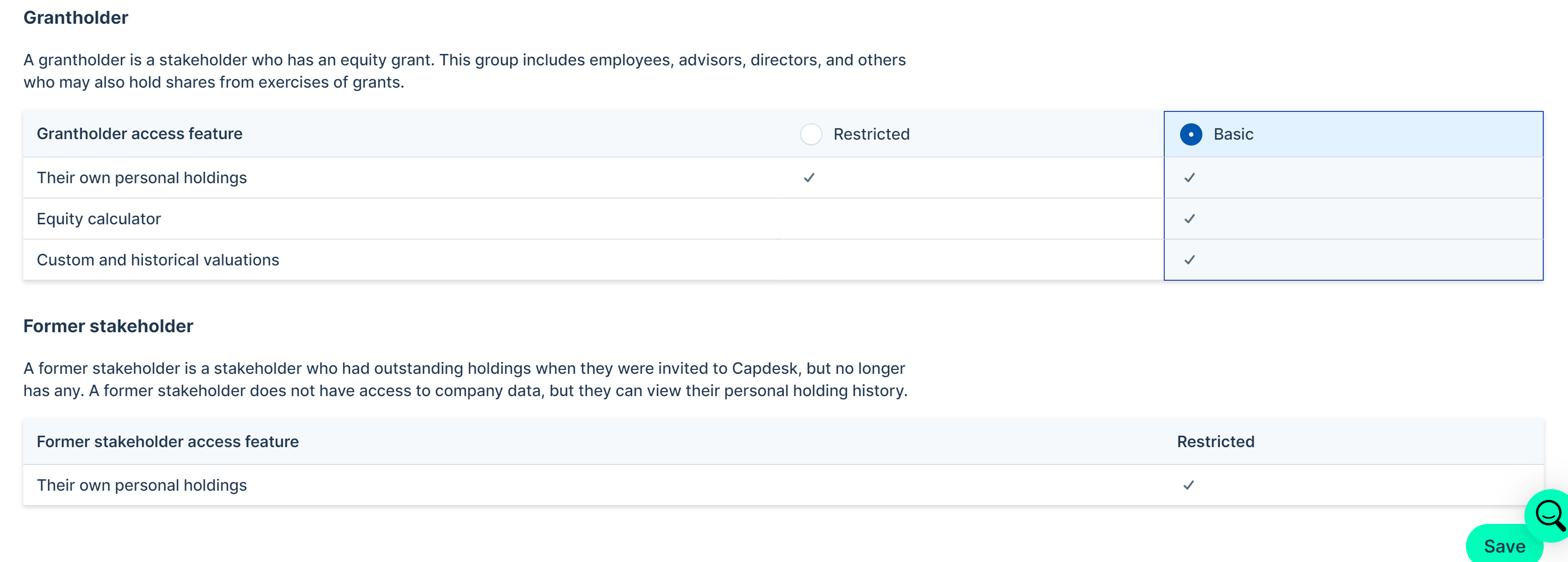Click the Grantholder section heading
The image size is (1568, 562).
point(75,18)
